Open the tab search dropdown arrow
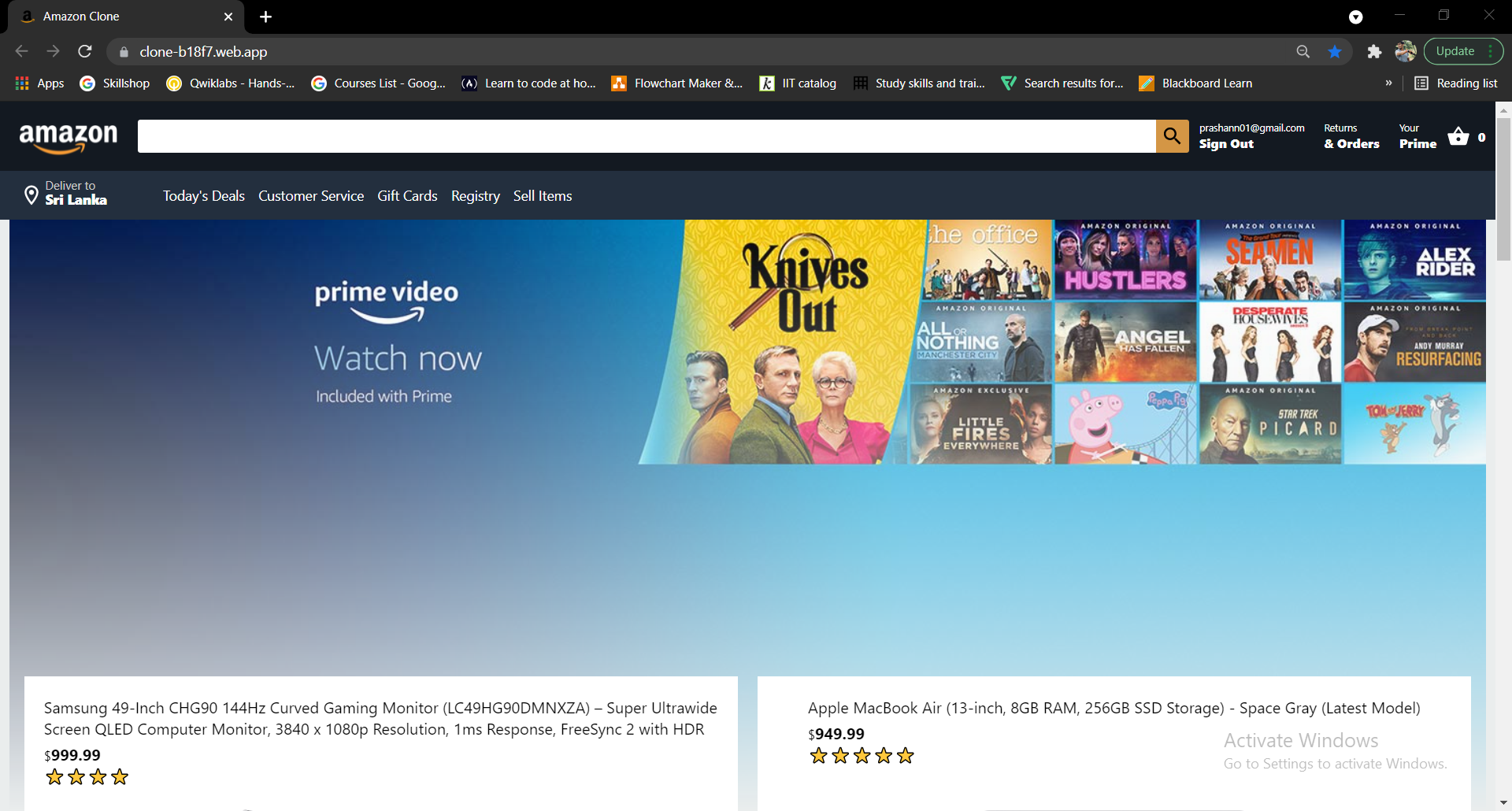This screenshot has height=811, width=1512. pyautogui.click(x=1355, y=17)
